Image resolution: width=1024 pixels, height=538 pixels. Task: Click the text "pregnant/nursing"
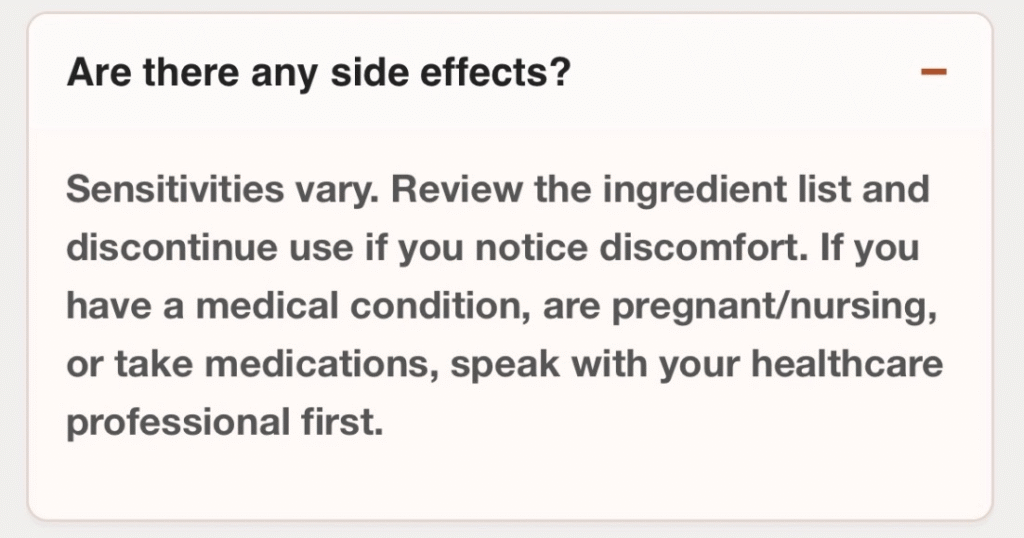tap(775, 305)
